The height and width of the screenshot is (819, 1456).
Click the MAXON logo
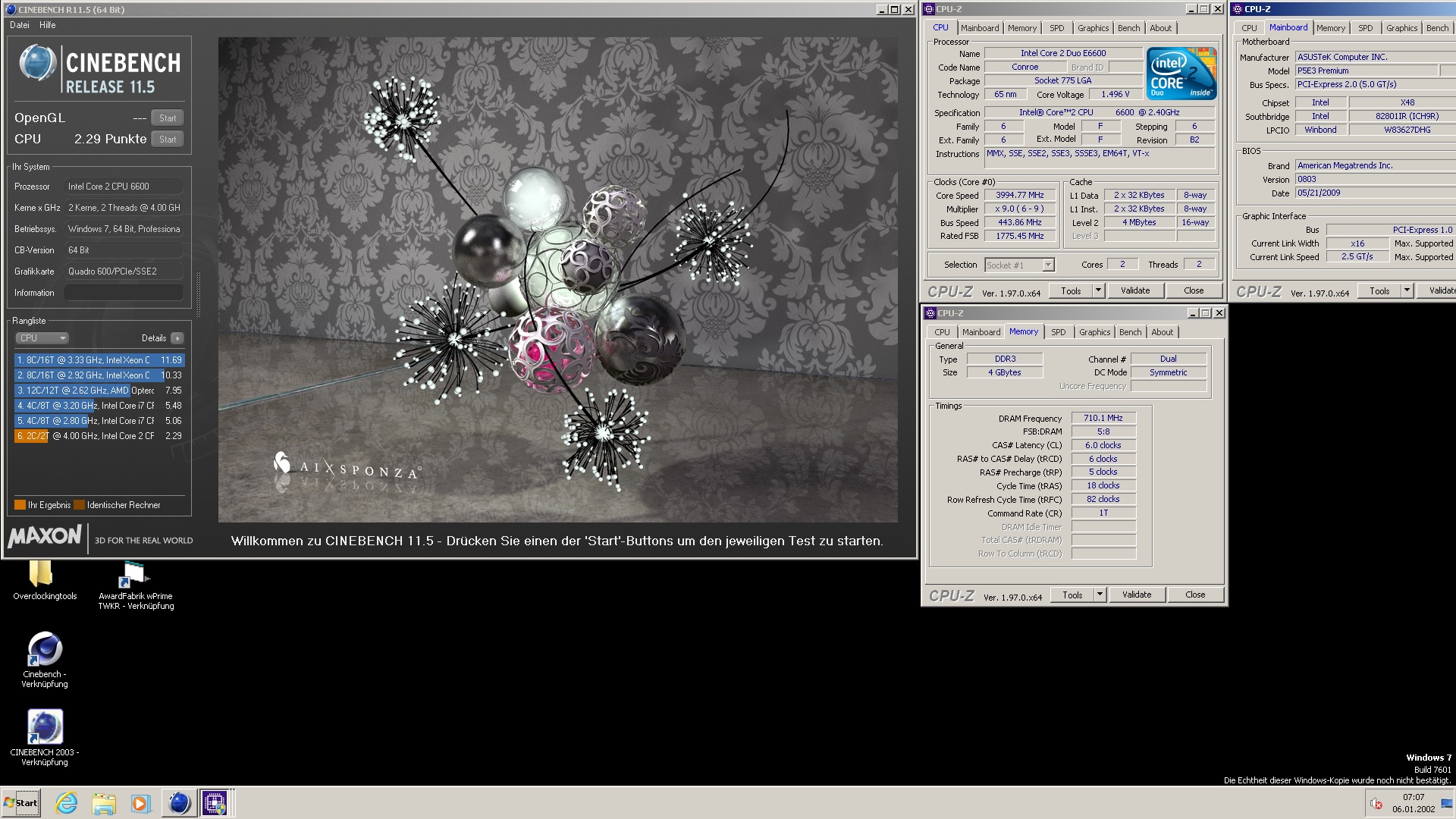click(45, 537)
